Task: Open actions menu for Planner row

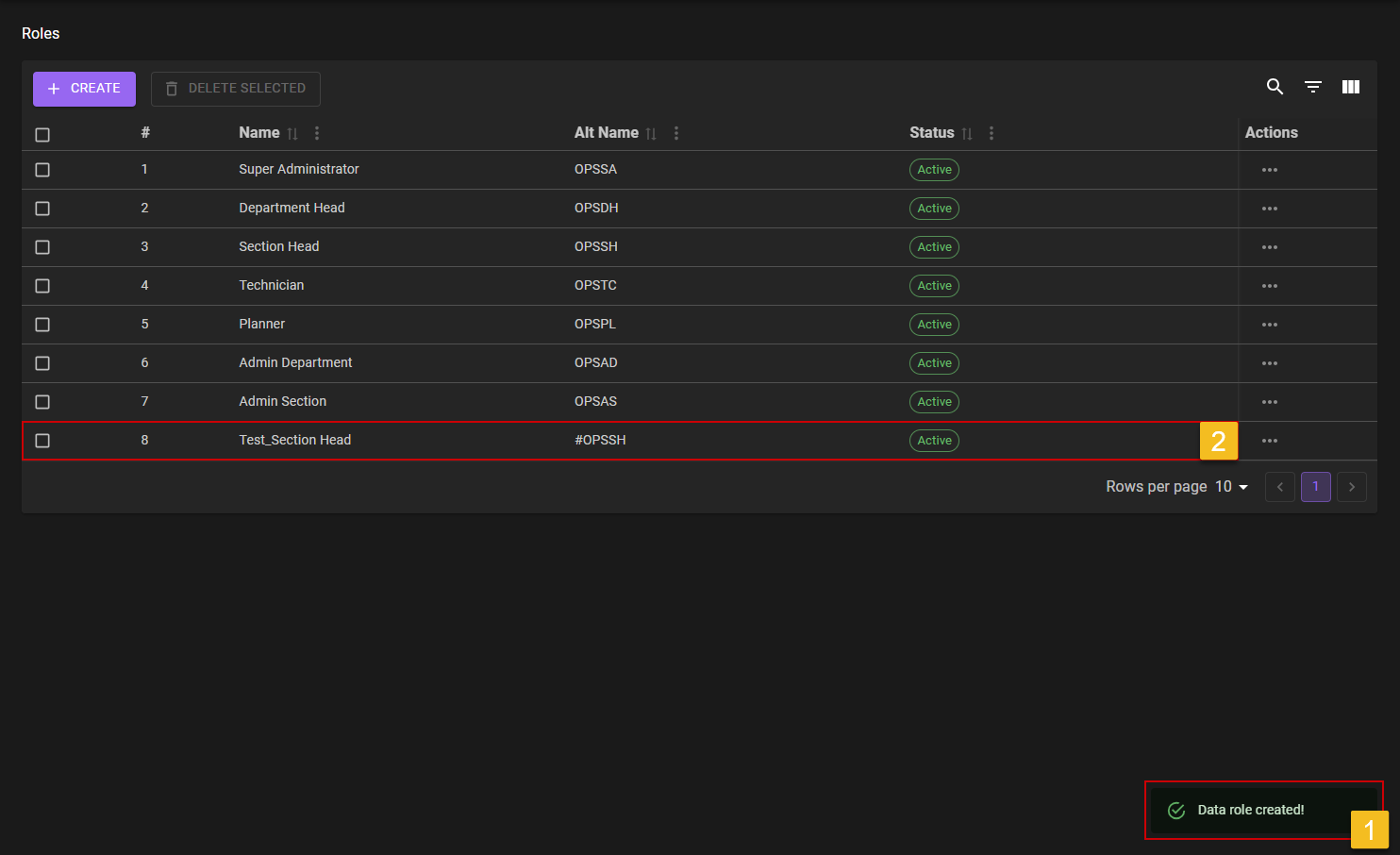Action: pos(1269,325)
